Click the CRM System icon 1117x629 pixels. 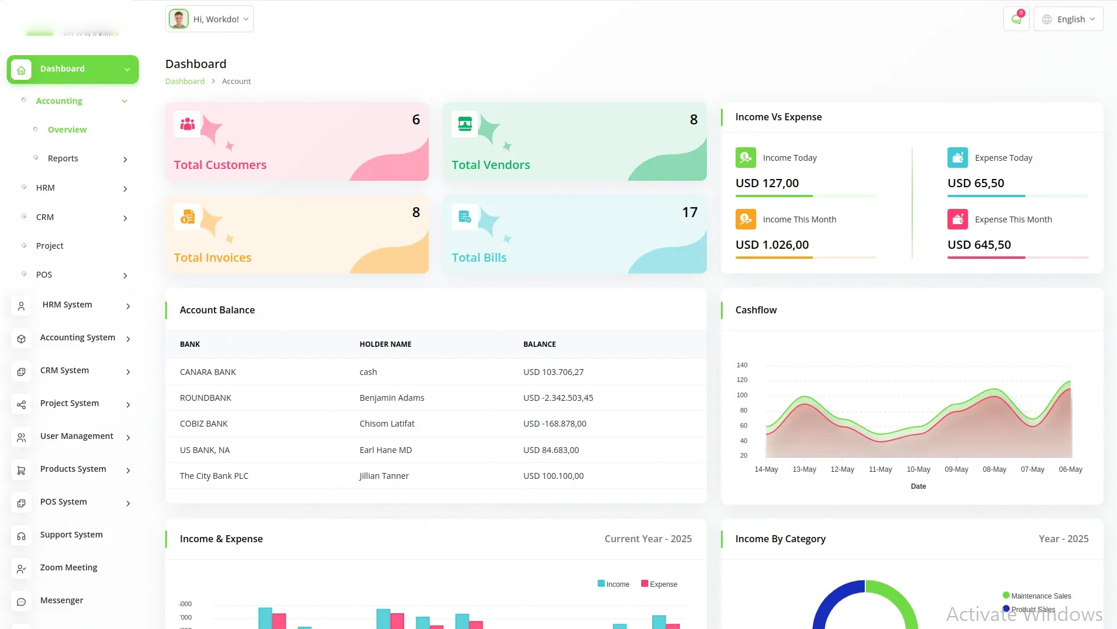[x=22, y=371]
